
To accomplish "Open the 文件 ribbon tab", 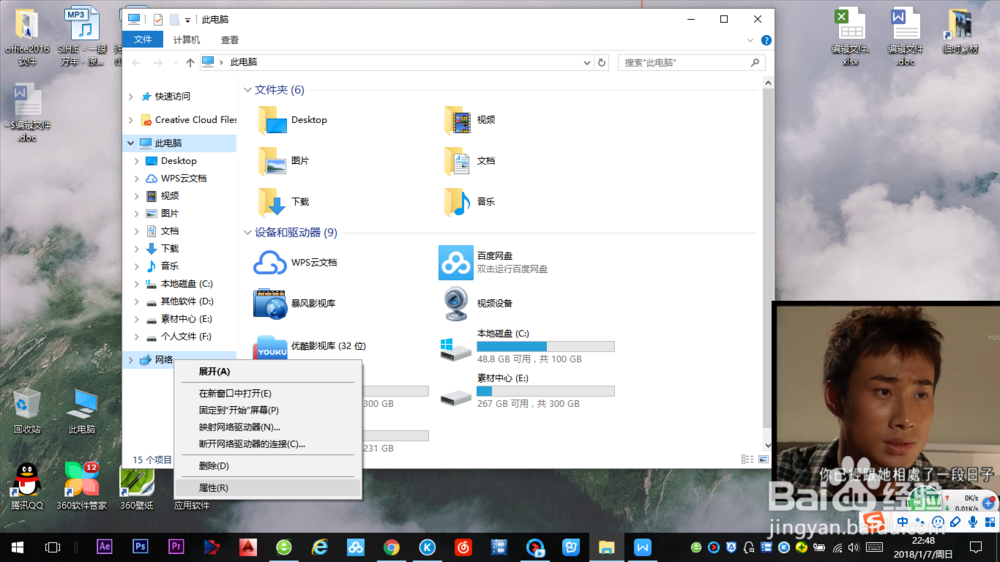I will tap(143, 40).
